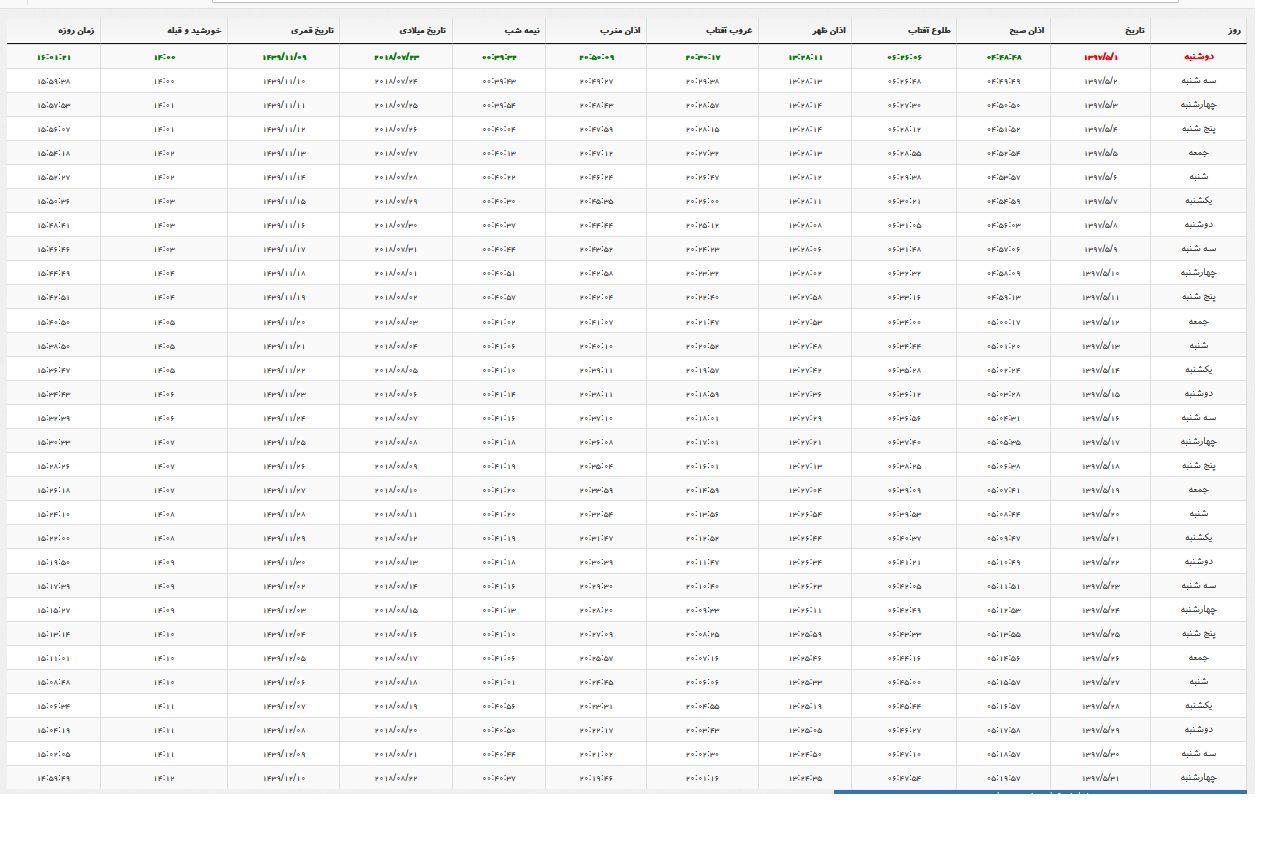Click چهارشنبه in the ۱۳۹۷/۵/۳۱ row
The width and height of the screenshot is (1266, 860).
[x=1199, y=777]
